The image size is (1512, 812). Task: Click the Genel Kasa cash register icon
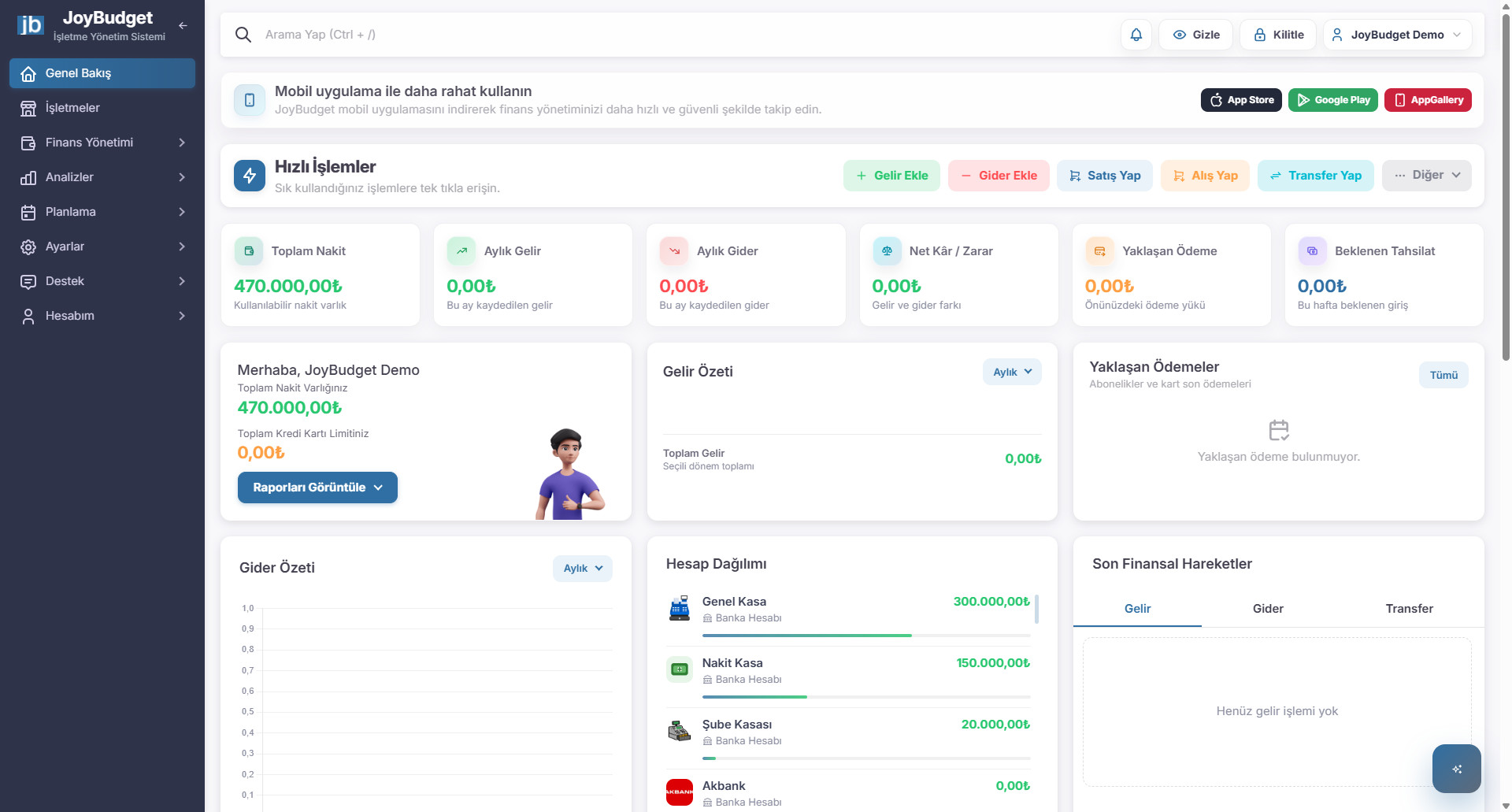coord(680,608)
